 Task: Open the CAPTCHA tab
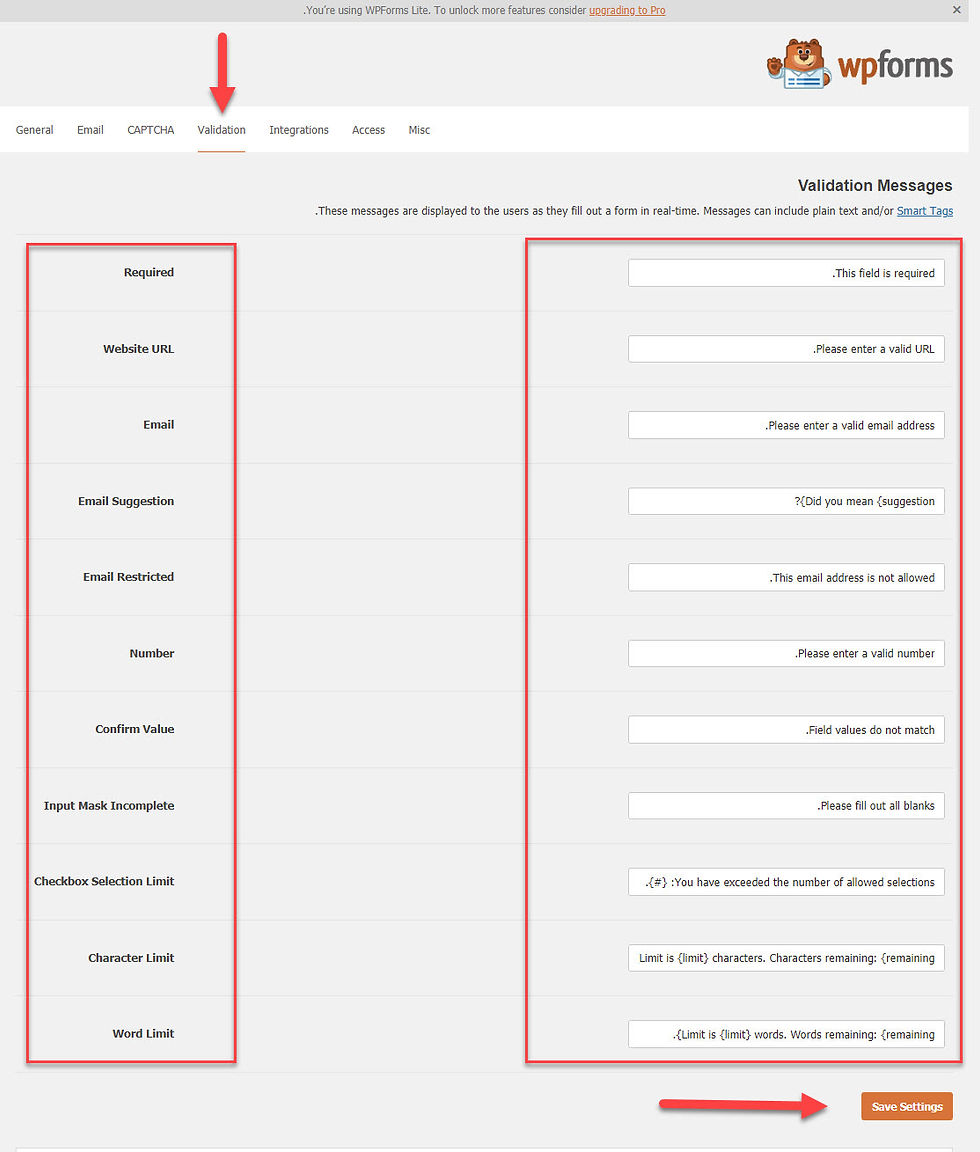pyautogui.click(x=151, y=130)
